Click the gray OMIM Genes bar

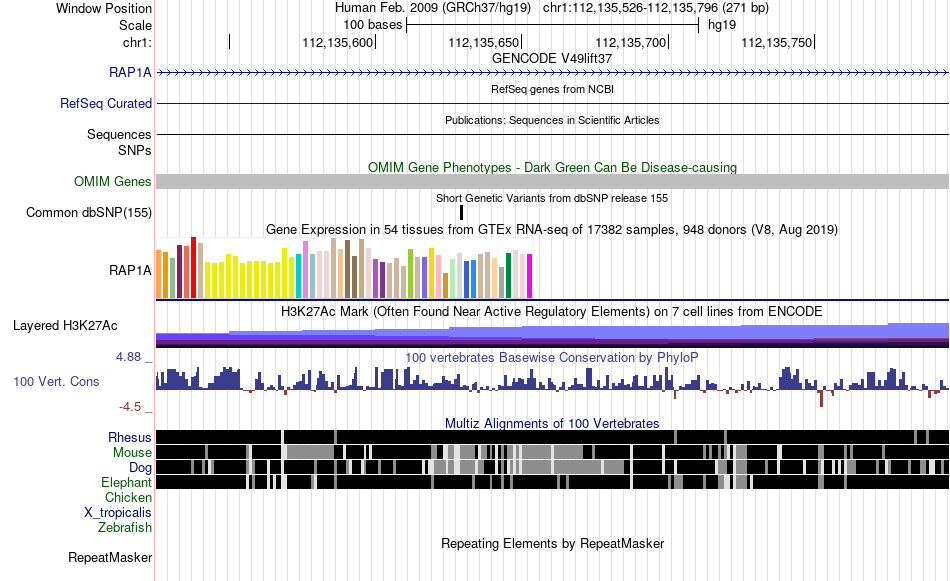click(553, 182)
